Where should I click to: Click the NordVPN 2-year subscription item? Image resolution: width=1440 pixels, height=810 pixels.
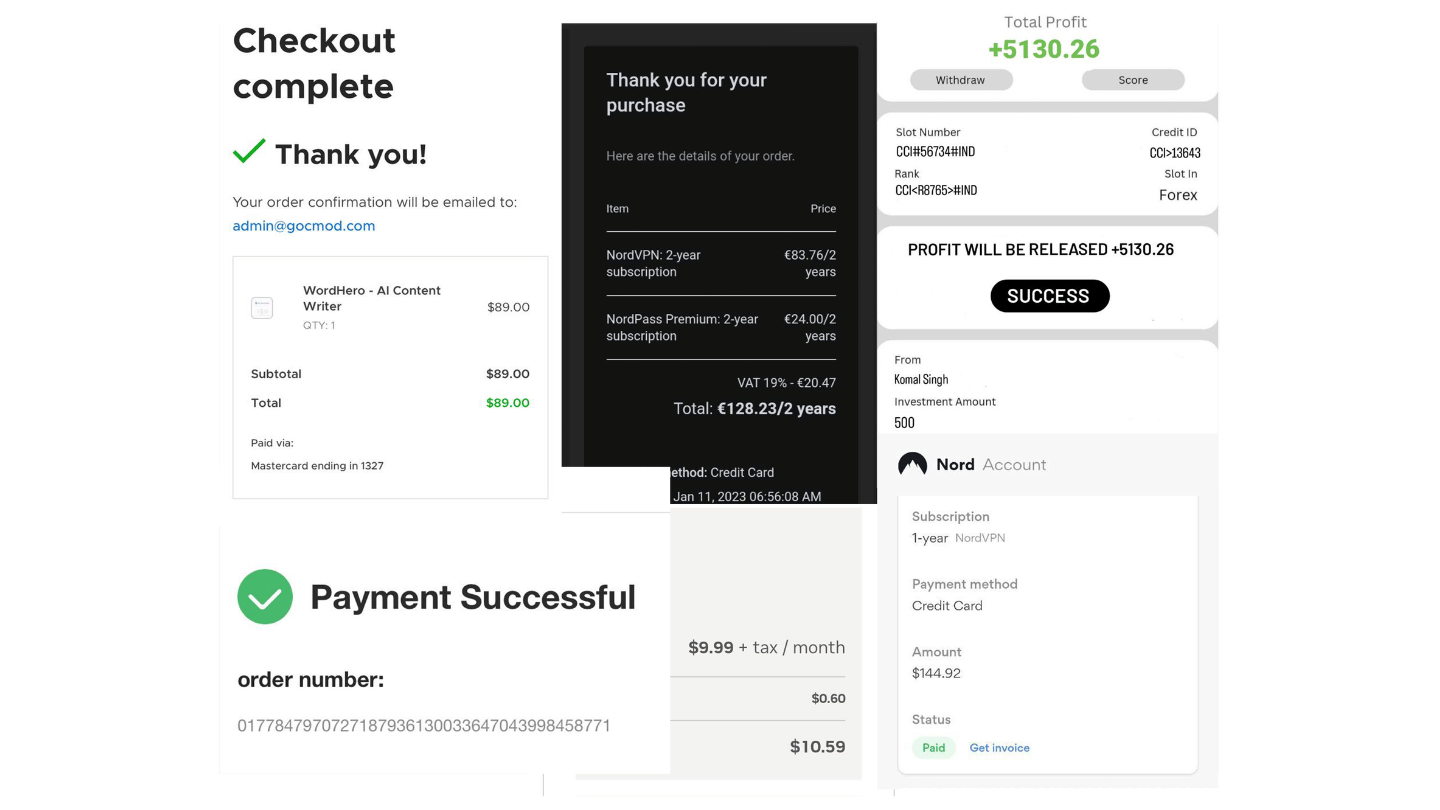click(x=653, y=263)
